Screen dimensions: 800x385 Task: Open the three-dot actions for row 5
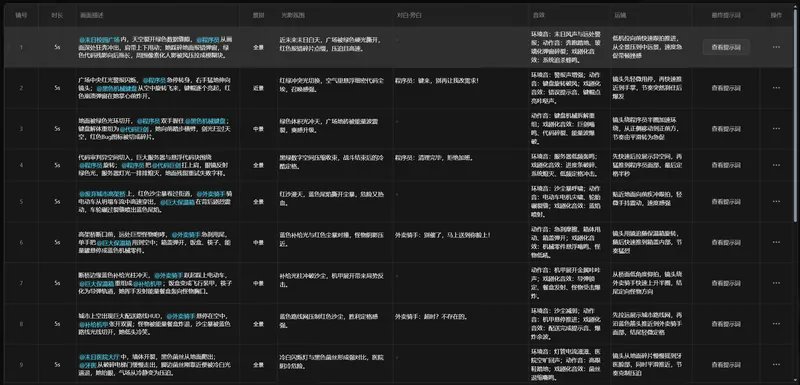pos(776,202)
